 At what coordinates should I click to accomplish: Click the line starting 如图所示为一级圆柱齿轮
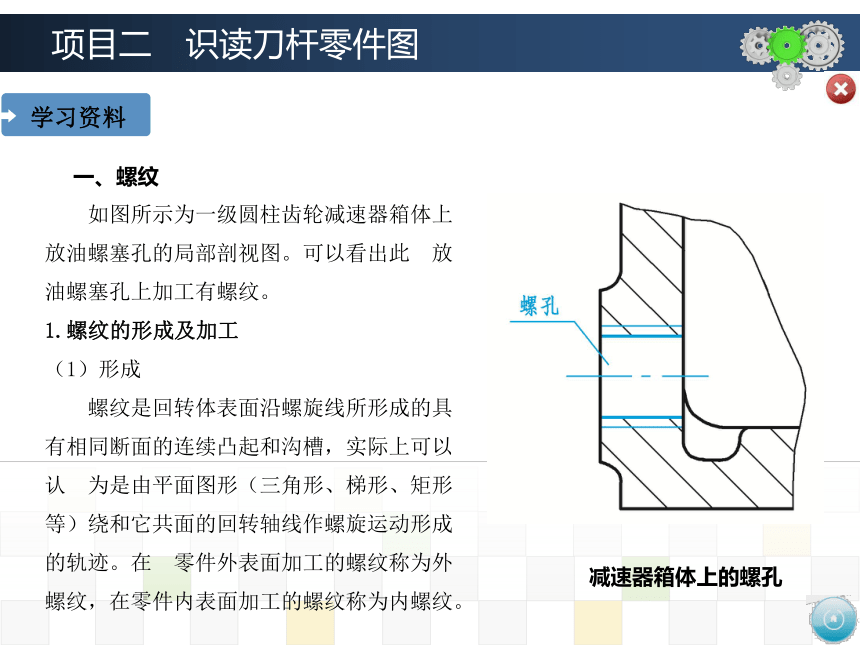coord(270,214)
